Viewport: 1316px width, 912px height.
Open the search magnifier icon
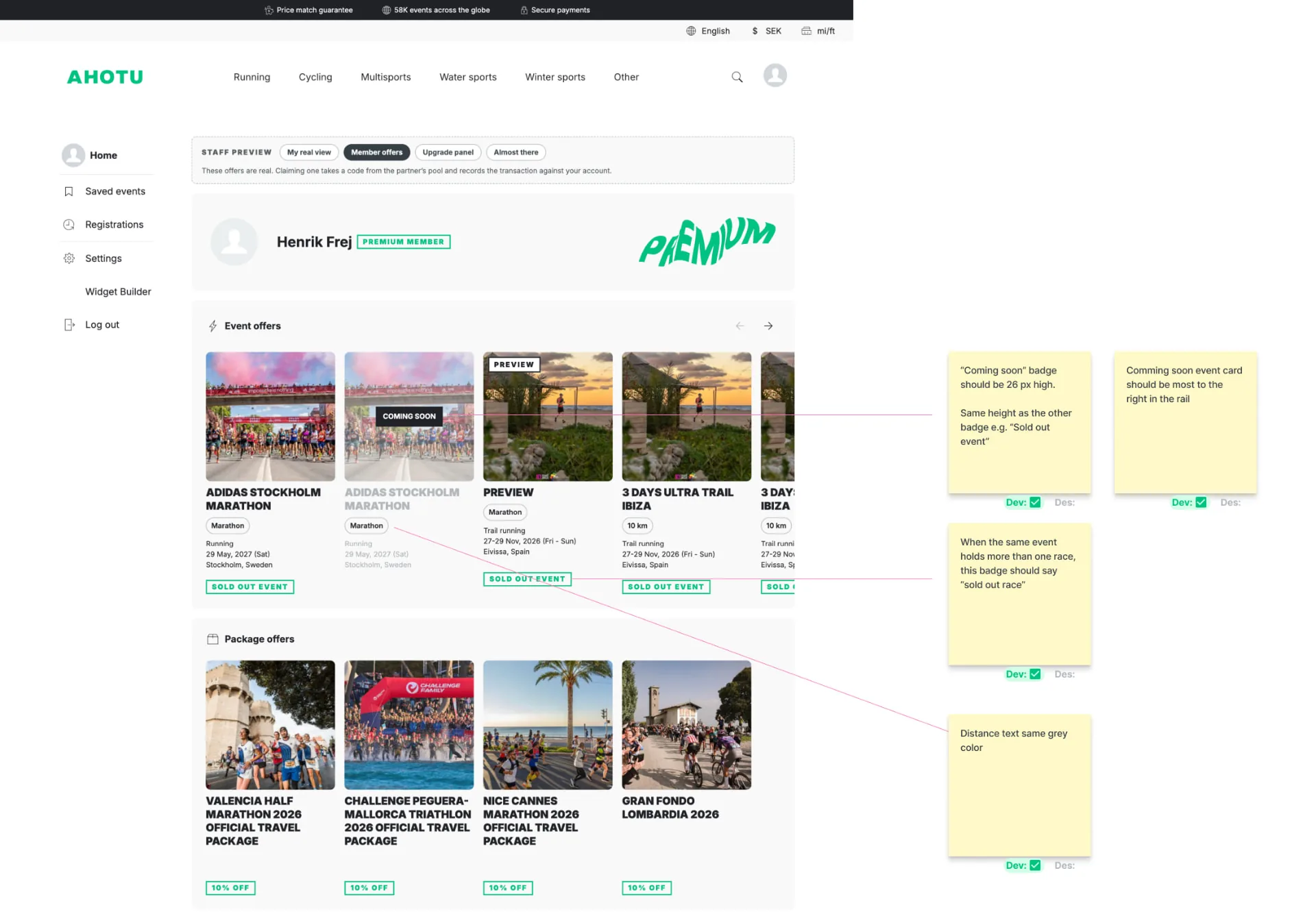point(737,77)
